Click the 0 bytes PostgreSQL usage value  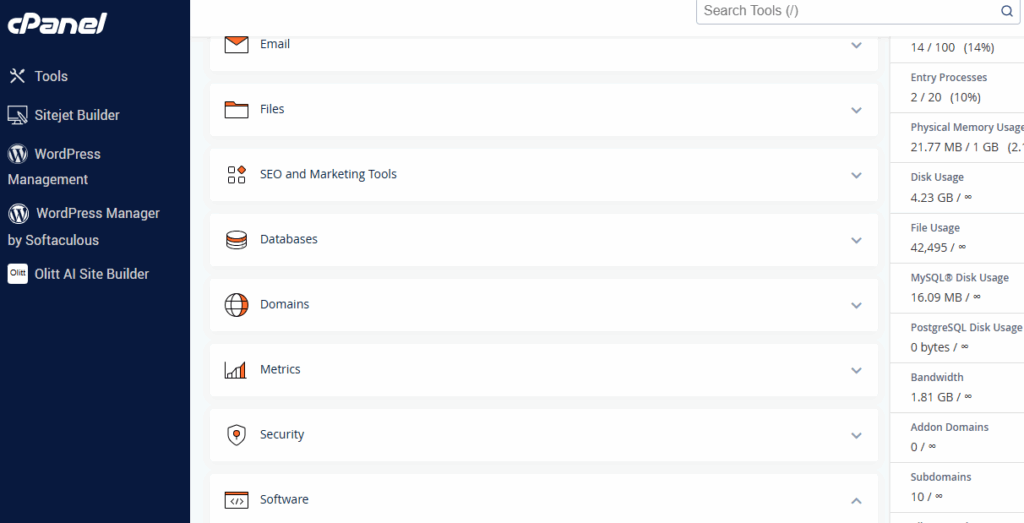[939, 347]
